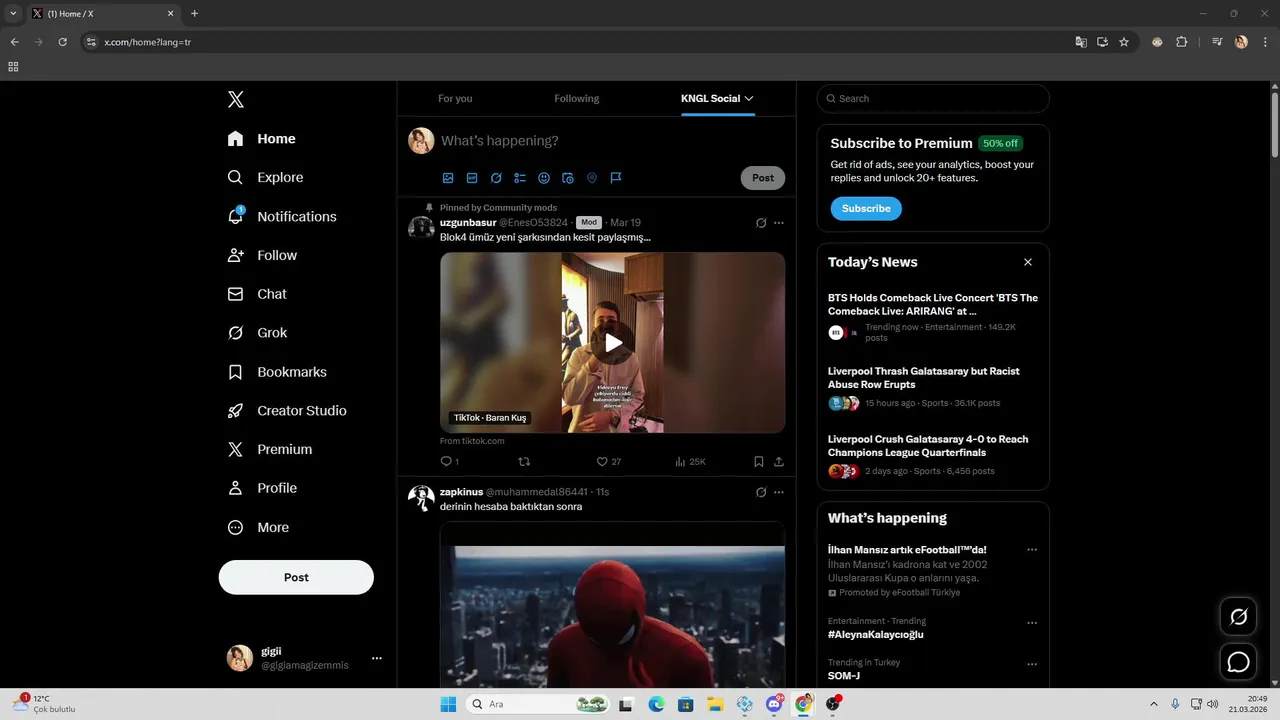The width and height of the screenshot is (1280, 720).
Task: Open Notifications with the bell icon
Action: pyautogui.click(x=282, y=216)
